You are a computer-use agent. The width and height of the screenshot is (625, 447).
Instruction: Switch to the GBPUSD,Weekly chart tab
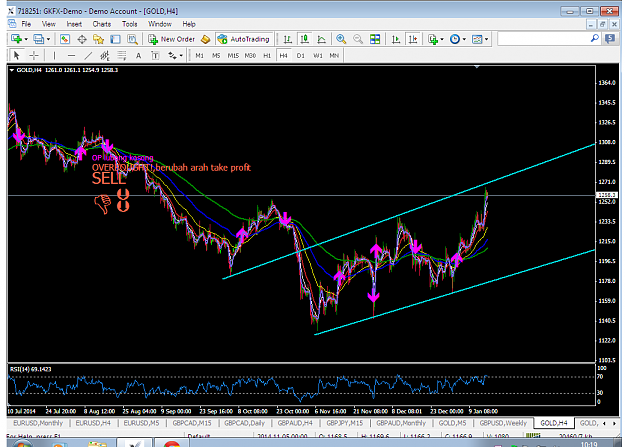pyautogui.click(x=503, y=423)
